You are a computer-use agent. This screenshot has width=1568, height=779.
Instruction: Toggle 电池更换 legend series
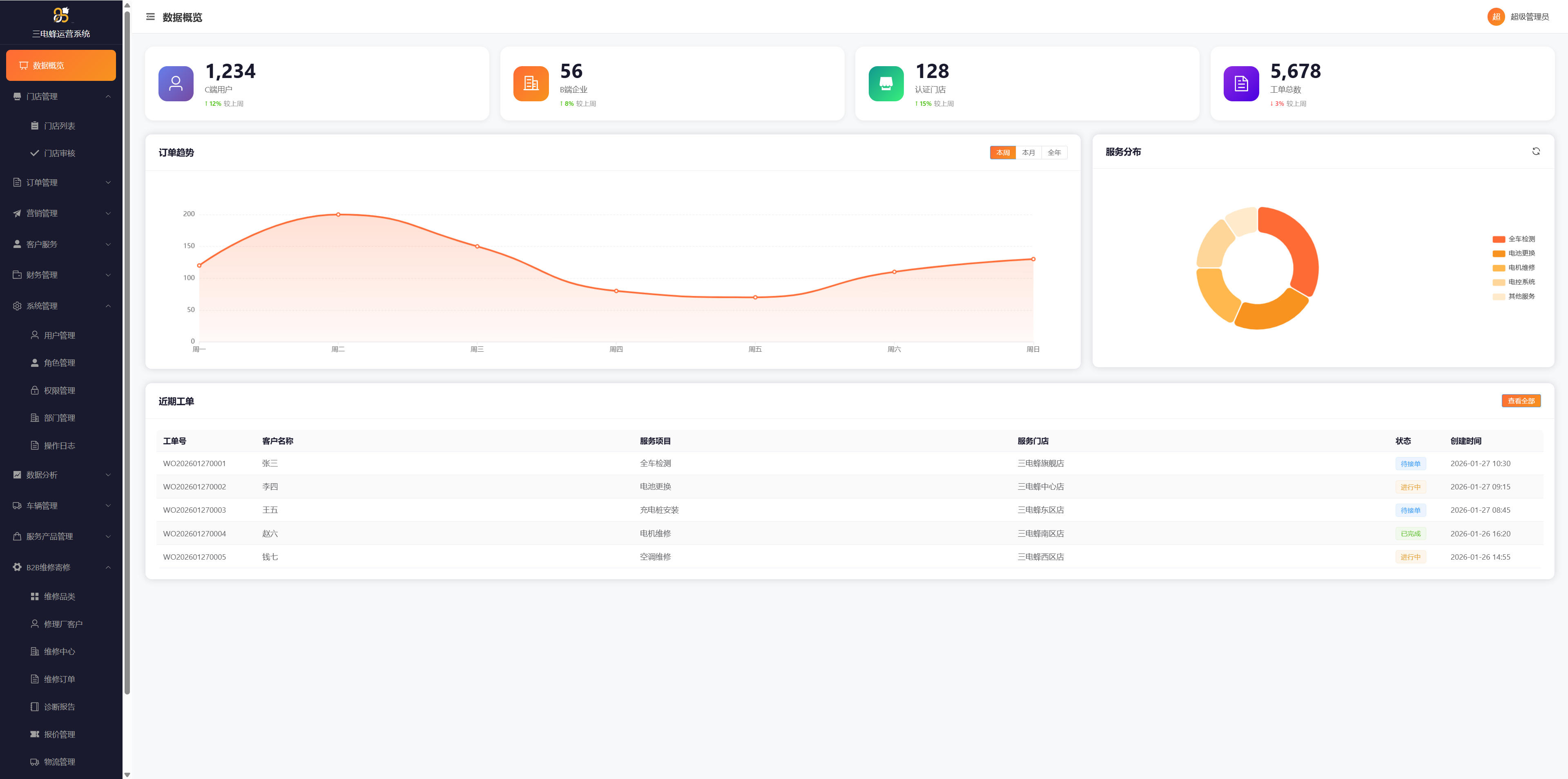[x=1513, y=254]
